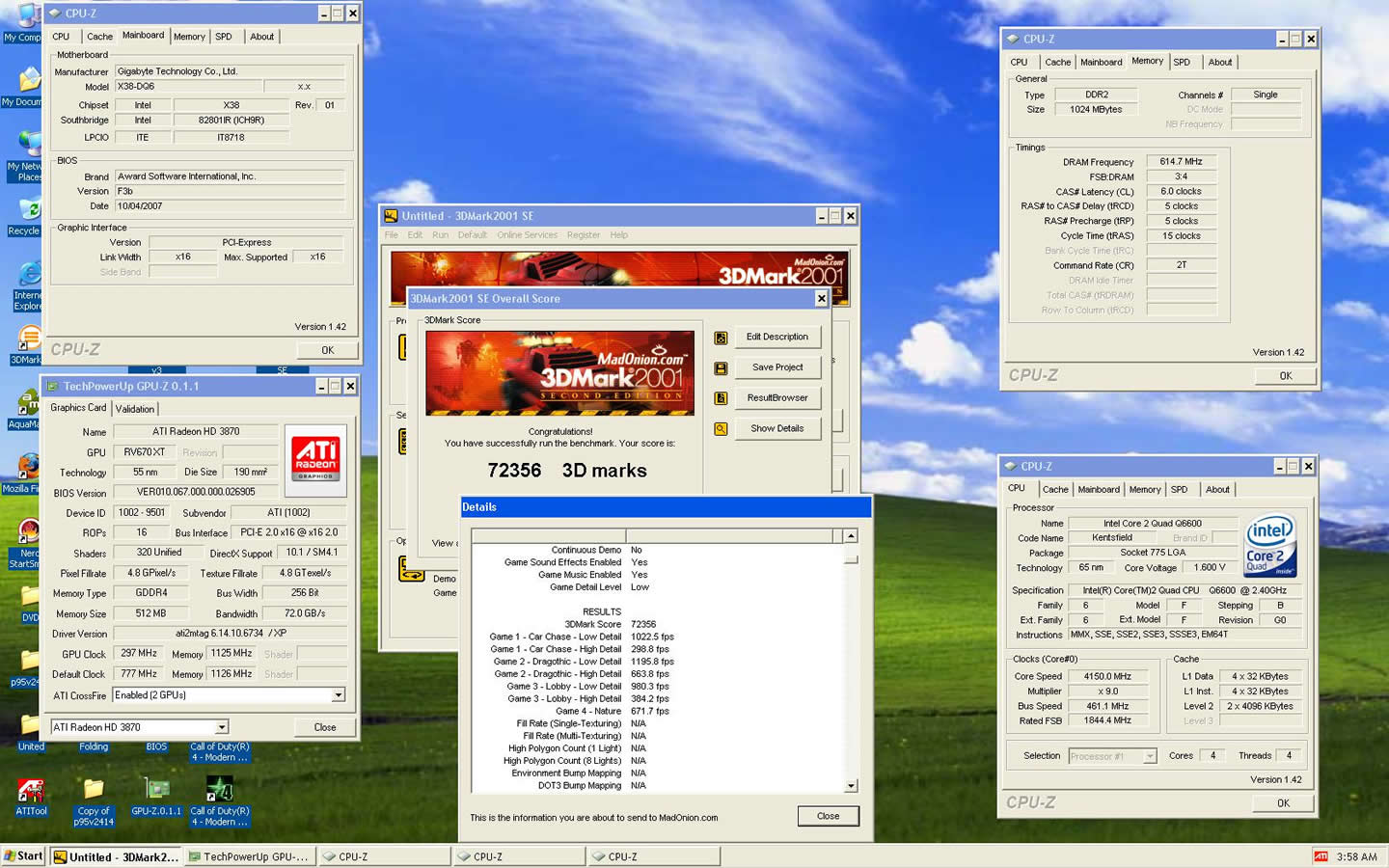Open the File menu in 3DMark2001 SE
The height and width of the screenshot is (868, 1389).
(392, 235)
